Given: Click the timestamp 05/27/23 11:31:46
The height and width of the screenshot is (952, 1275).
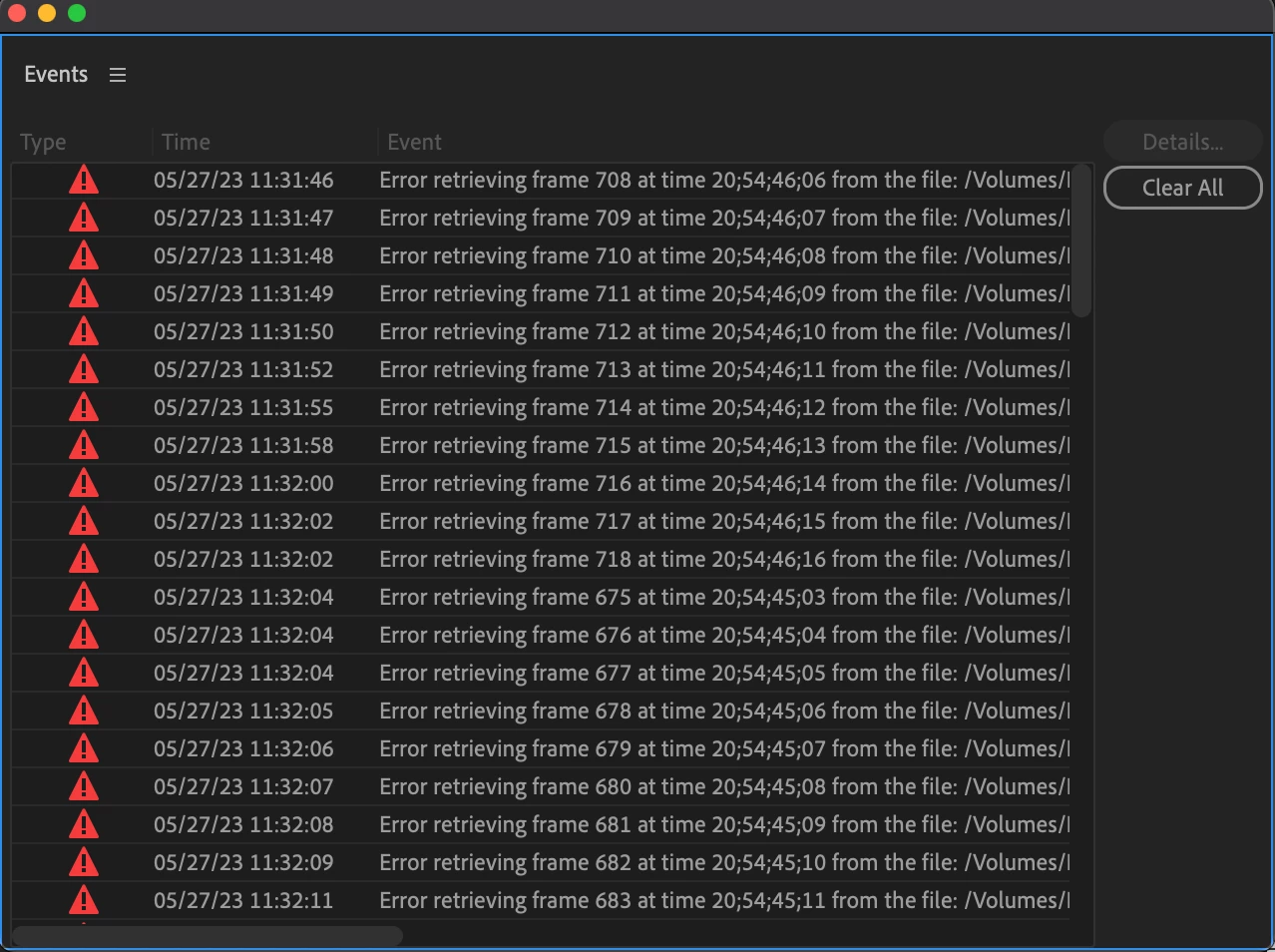Looking at the screenshot, I should 243,181.
